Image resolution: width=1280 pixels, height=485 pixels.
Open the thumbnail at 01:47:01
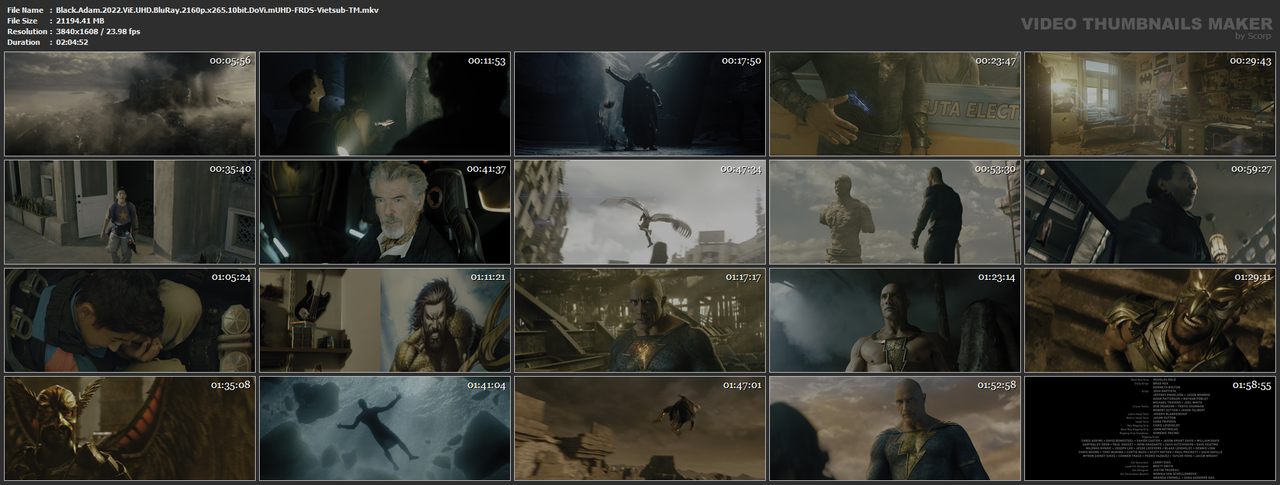point(639,427)
